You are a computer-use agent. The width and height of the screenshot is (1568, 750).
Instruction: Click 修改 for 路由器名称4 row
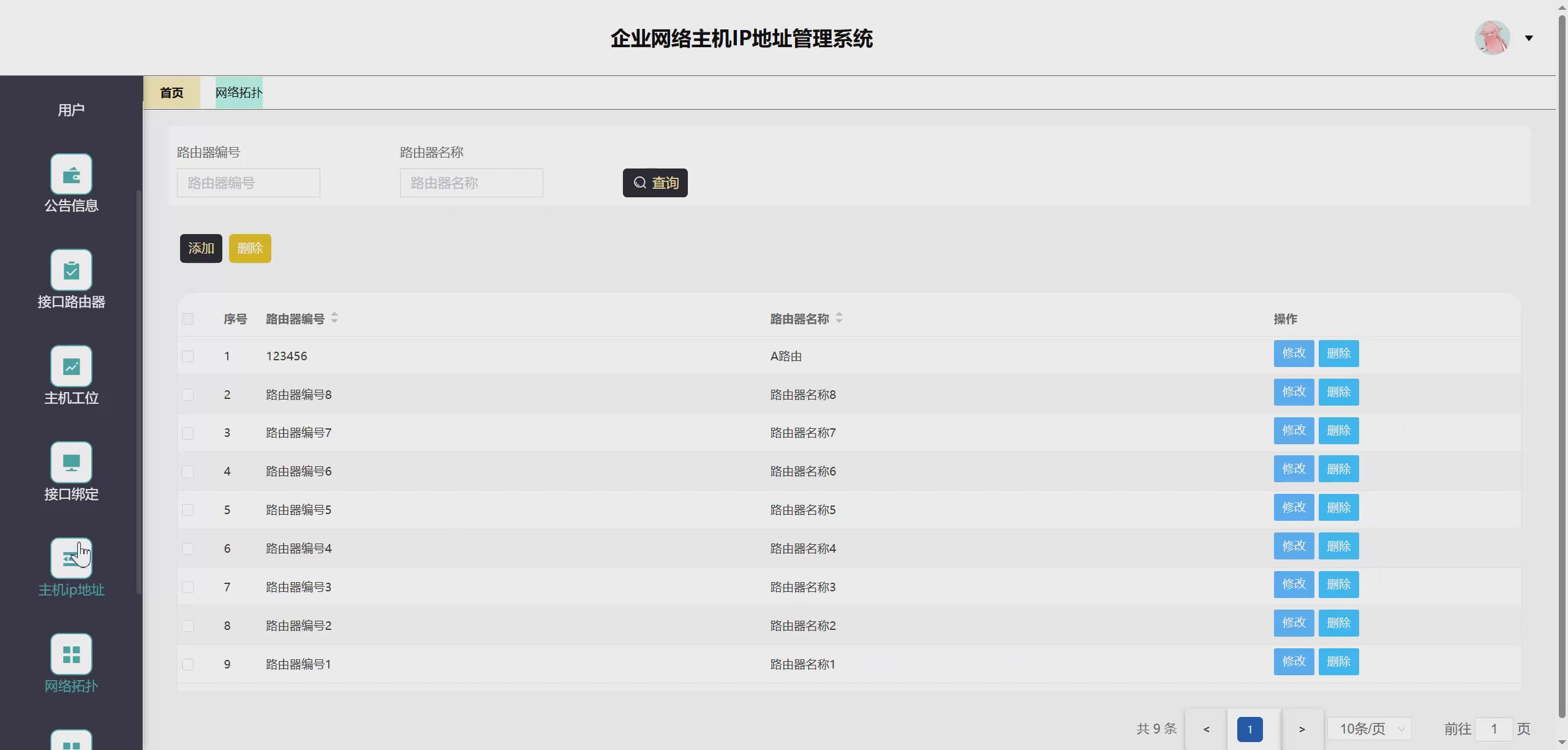1294,547
